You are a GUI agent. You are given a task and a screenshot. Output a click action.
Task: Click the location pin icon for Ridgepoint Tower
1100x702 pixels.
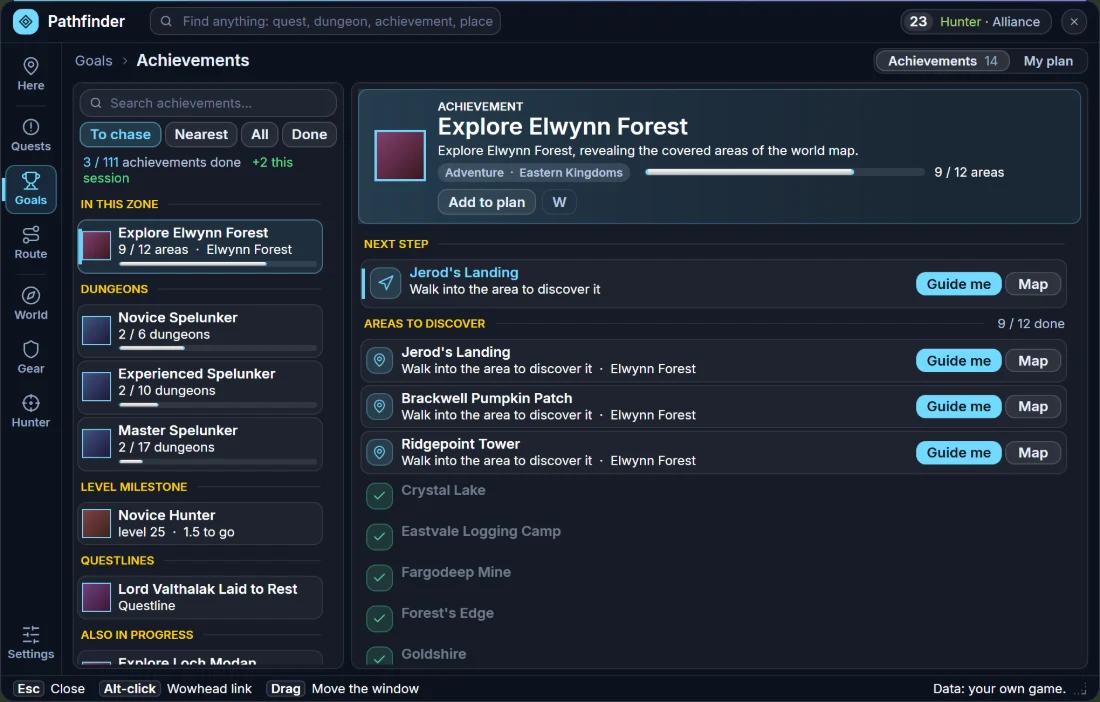(x=380, y=453)
